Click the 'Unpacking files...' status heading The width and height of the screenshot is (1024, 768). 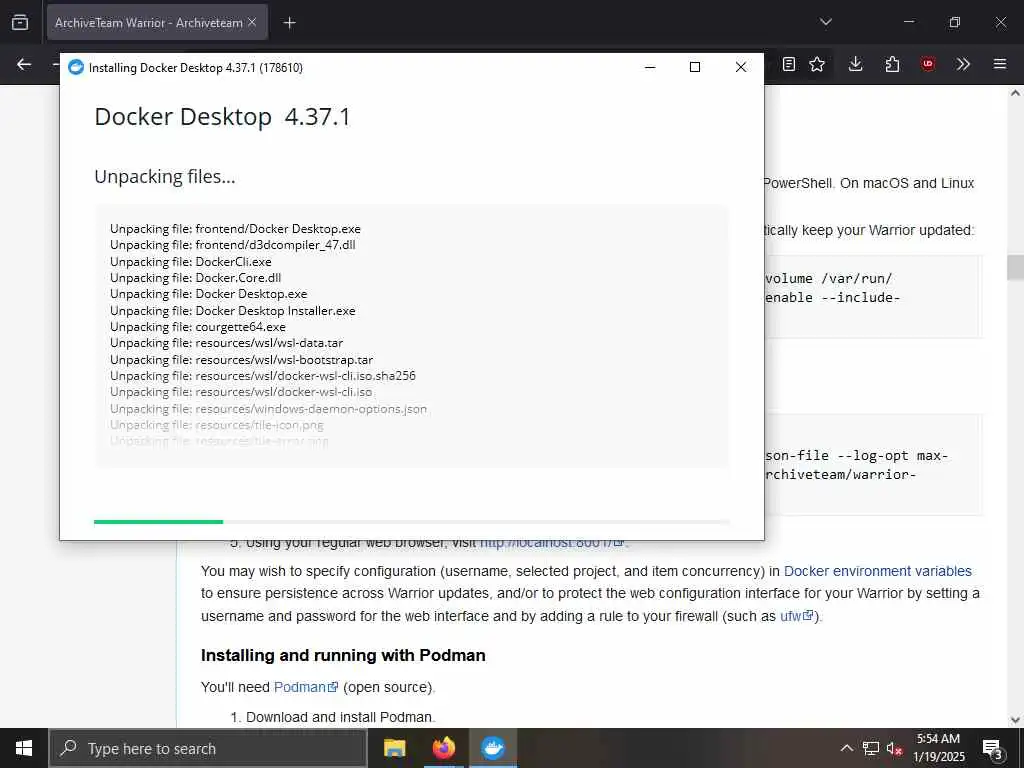tap(165, 177)
